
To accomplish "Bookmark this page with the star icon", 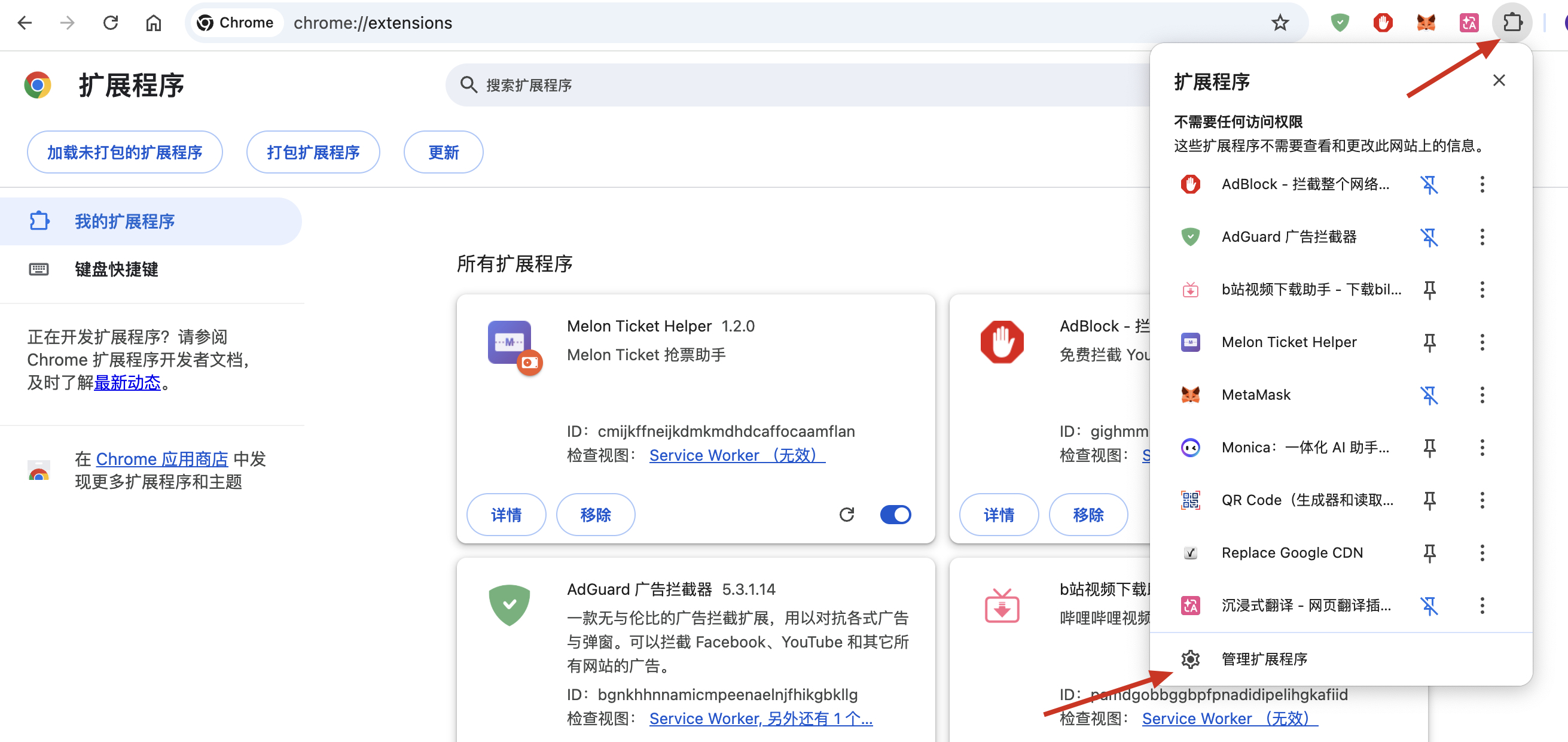I will coord(1280,23).
